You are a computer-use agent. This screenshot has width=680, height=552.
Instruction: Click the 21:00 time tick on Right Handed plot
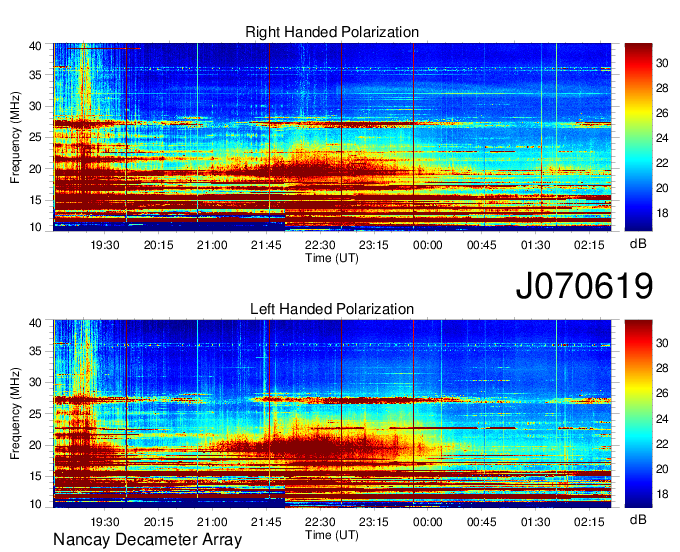click(212, 245)
